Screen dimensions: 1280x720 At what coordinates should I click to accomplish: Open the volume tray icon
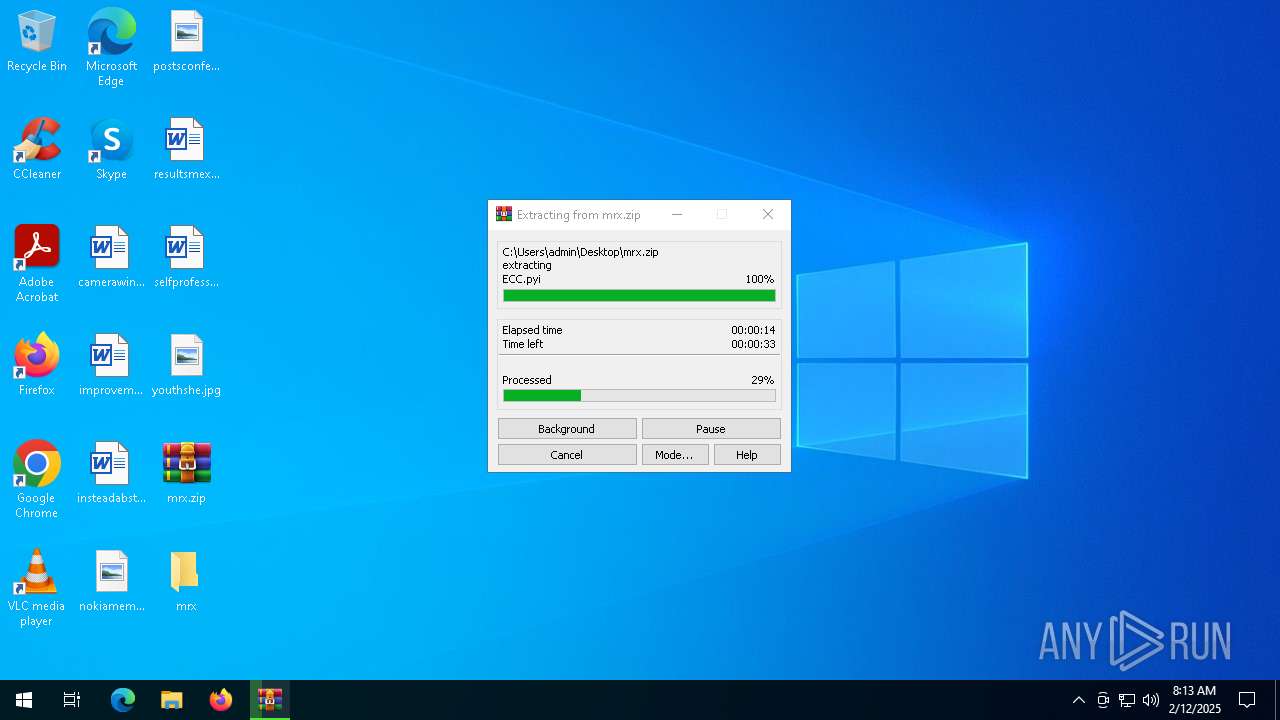tap(1151, 700)
